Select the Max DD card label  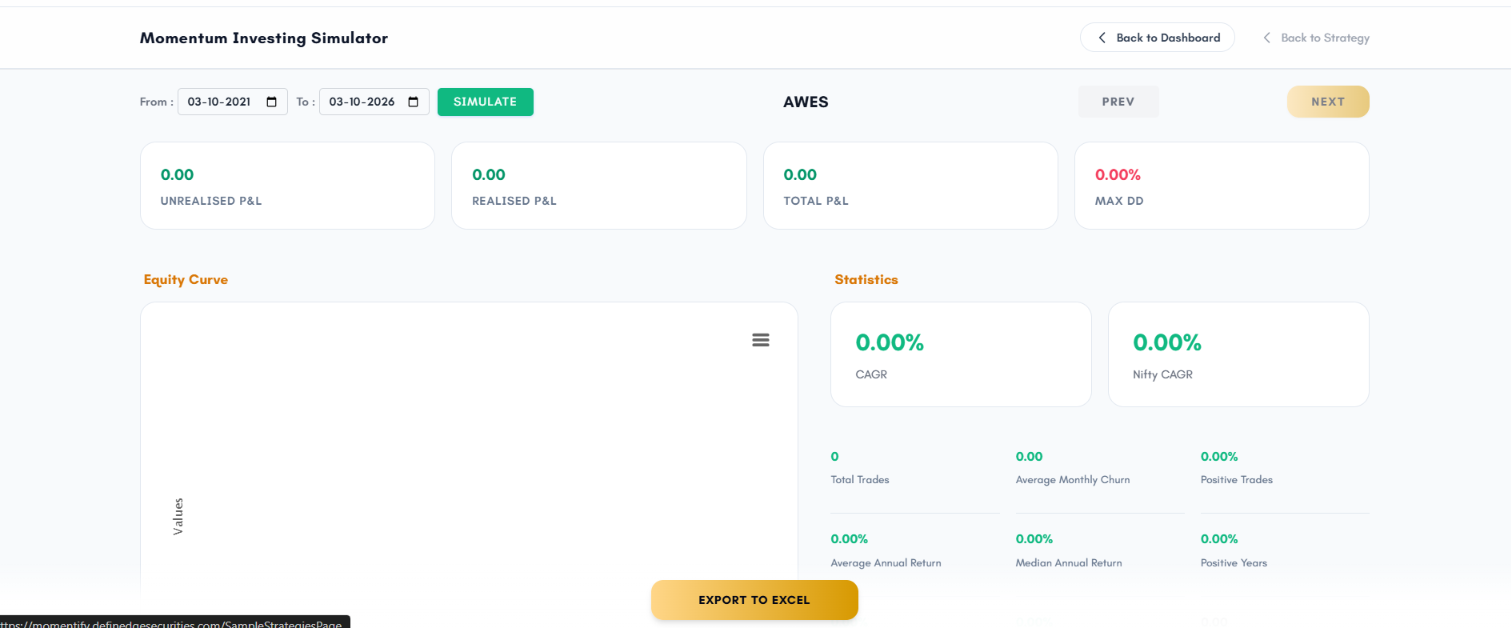1119,201
